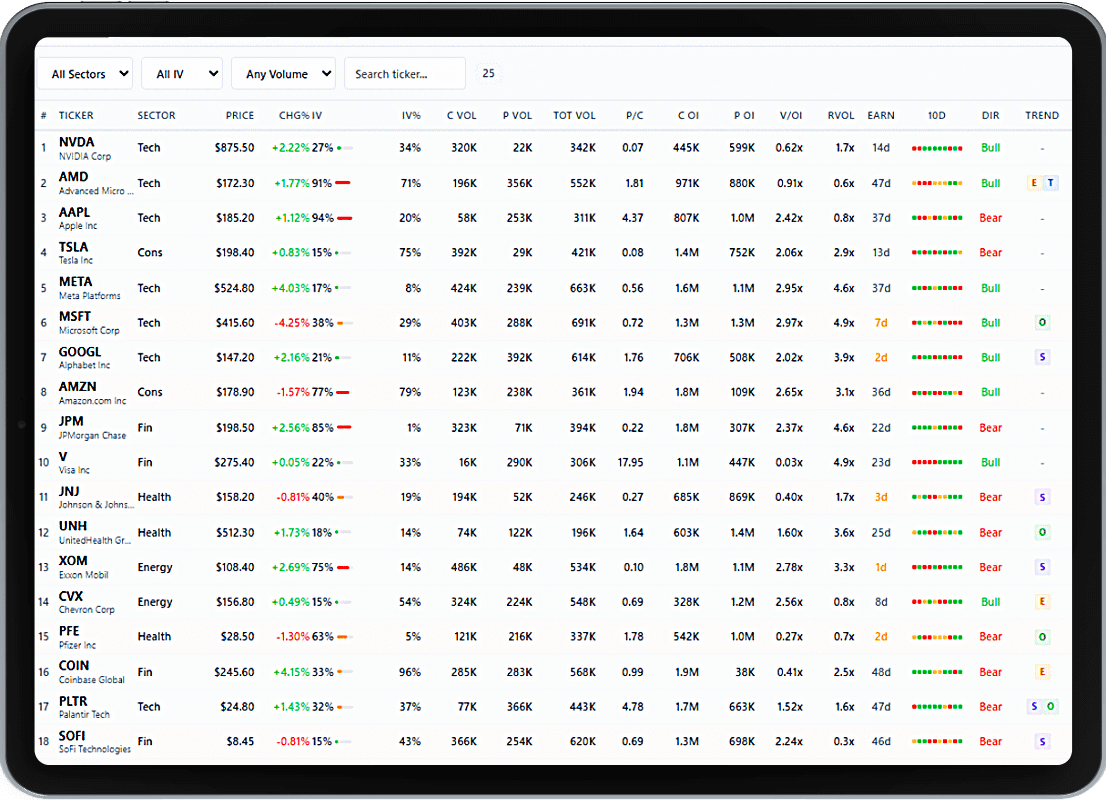Click the 'O' badge on PLTR row
The height and width of the screenshot is (800, 1106).
1051,706
